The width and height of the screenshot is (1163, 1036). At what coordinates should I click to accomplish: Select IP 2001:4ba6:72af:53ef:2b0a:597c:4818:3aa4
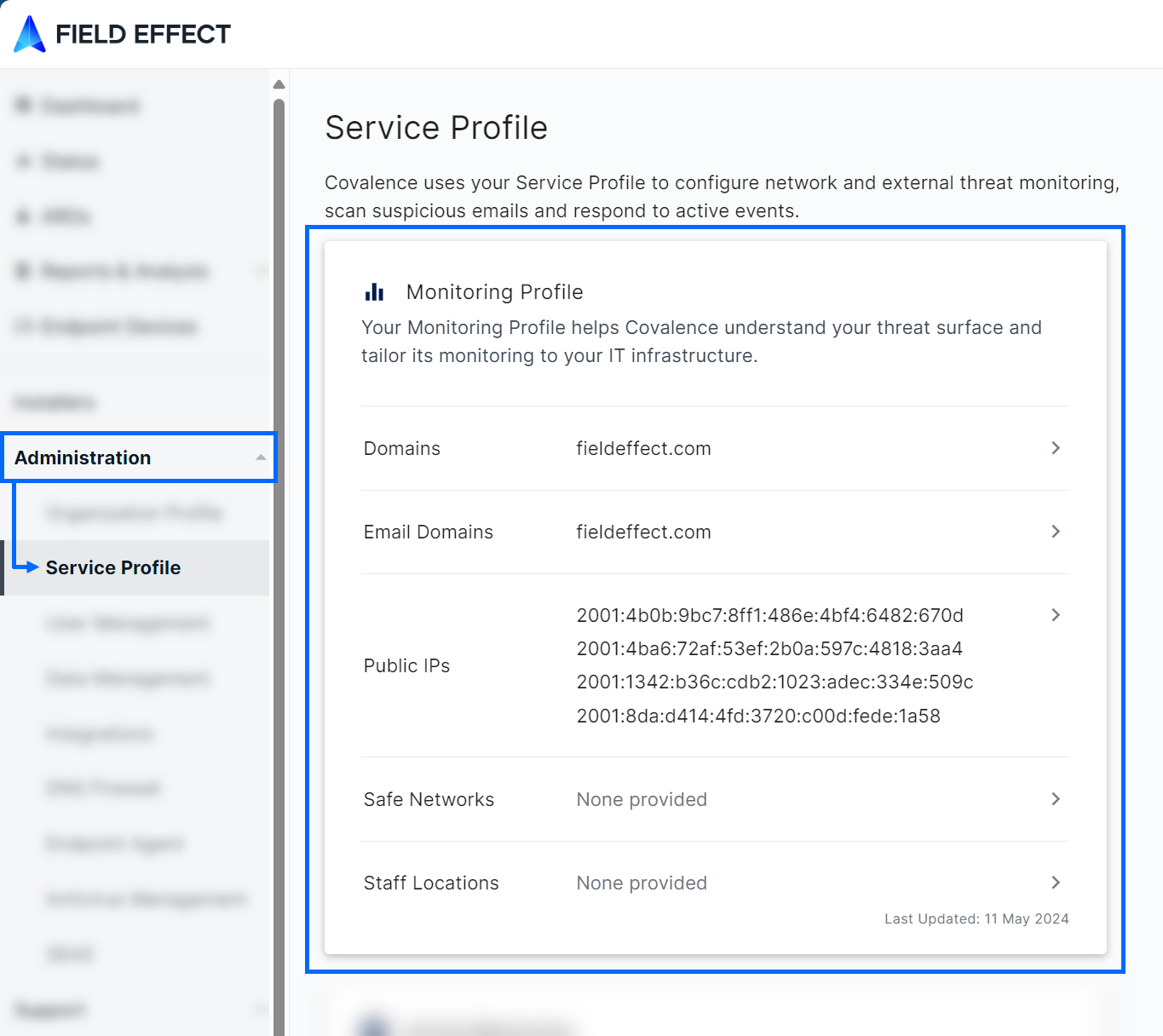(769, 648)
